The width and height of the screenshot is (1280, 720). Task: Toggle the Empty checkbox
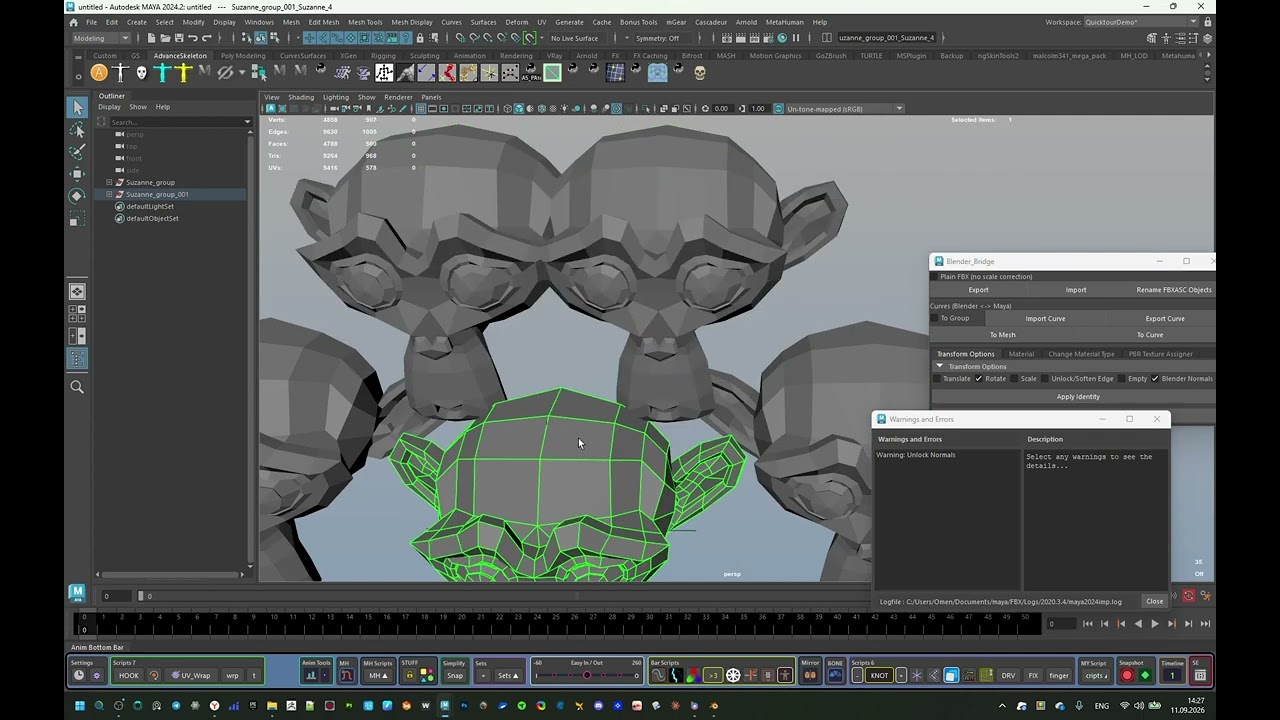tap(1122, 379)
